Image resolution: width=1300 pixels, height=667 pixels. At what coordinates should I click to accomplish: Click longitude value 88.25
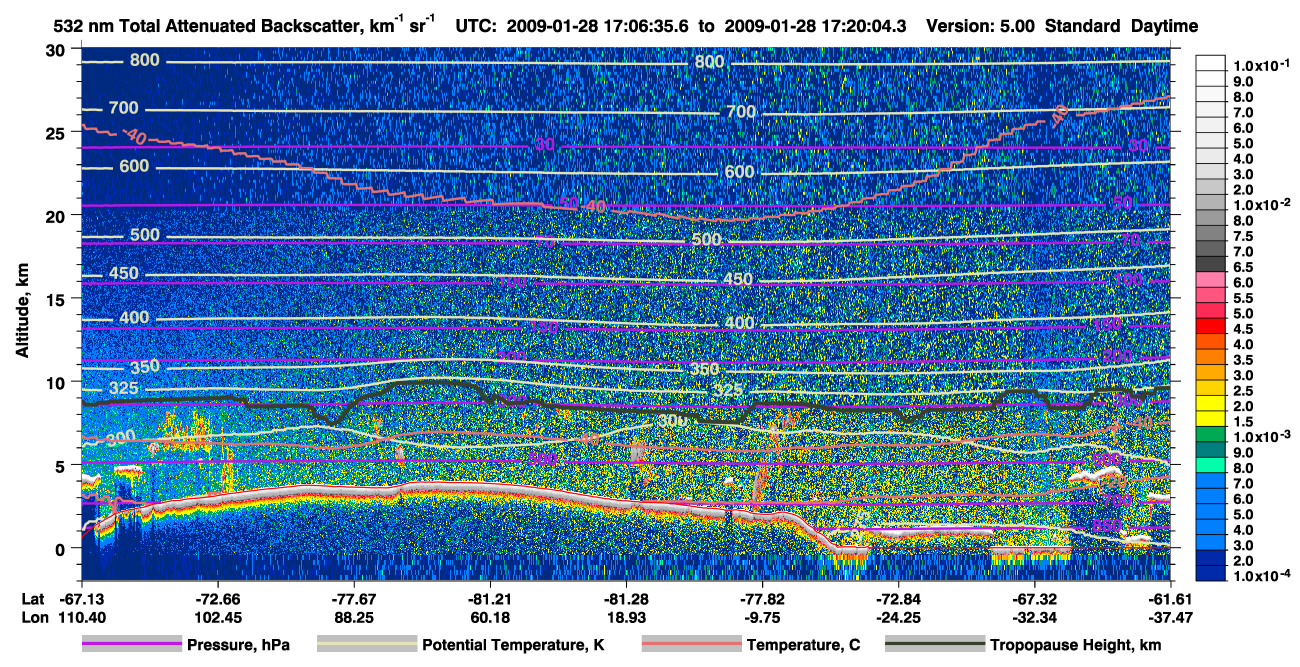[353, 617]
